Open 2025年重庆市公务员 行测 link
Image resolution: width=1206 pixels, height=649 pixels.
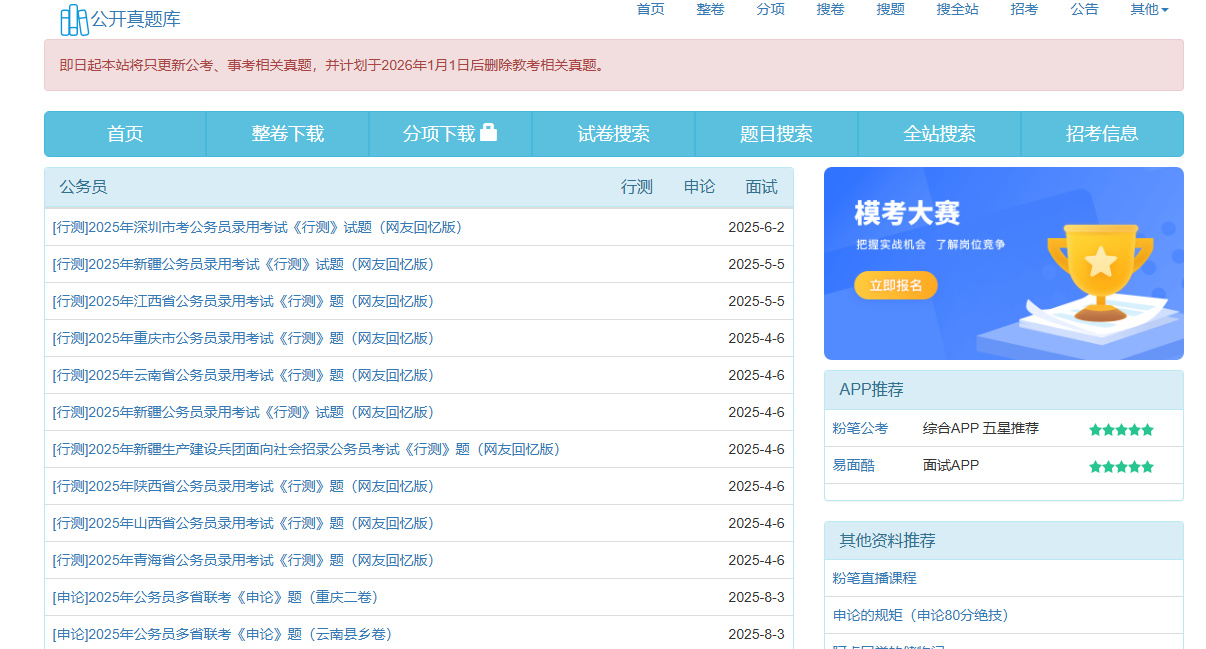[x=244, y=338]
